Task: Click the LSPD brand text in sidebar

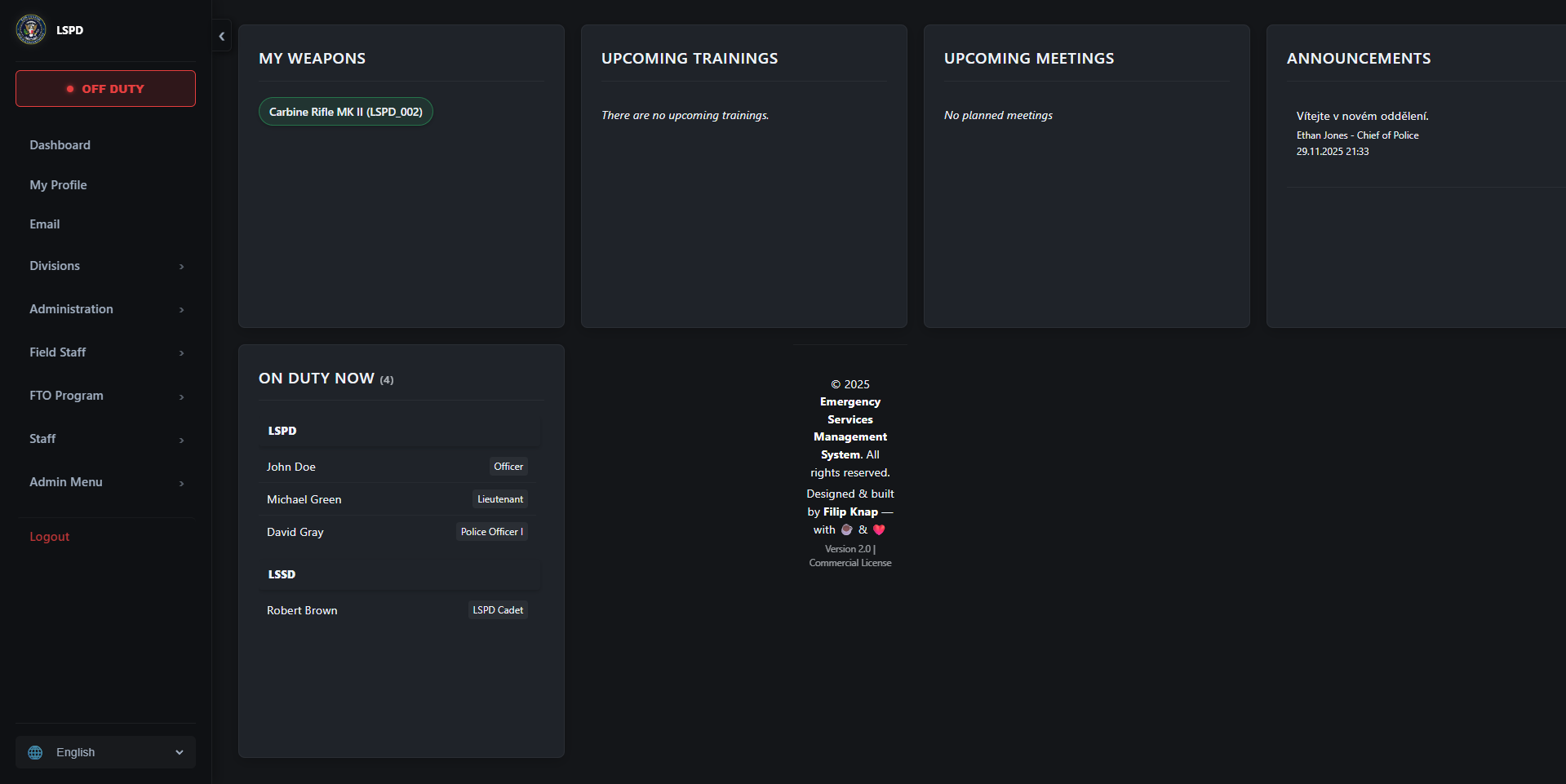Action: [x=69, y=30]
